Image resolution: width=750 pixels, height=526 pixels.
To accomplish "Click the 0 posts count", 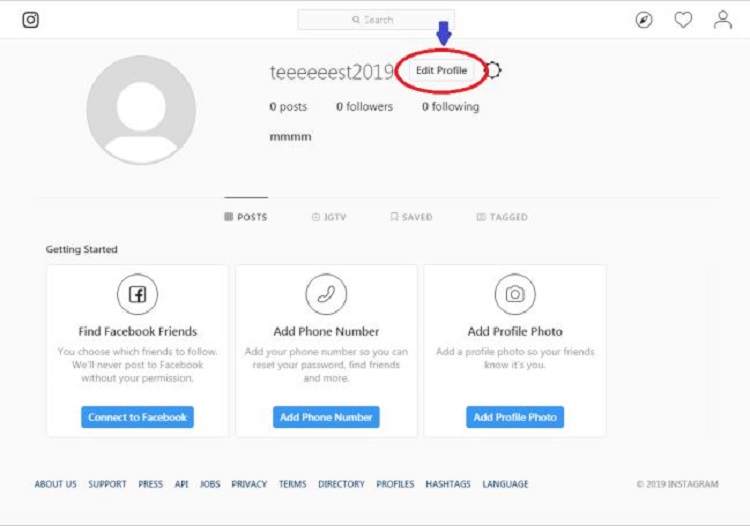I will pos(288,107).
